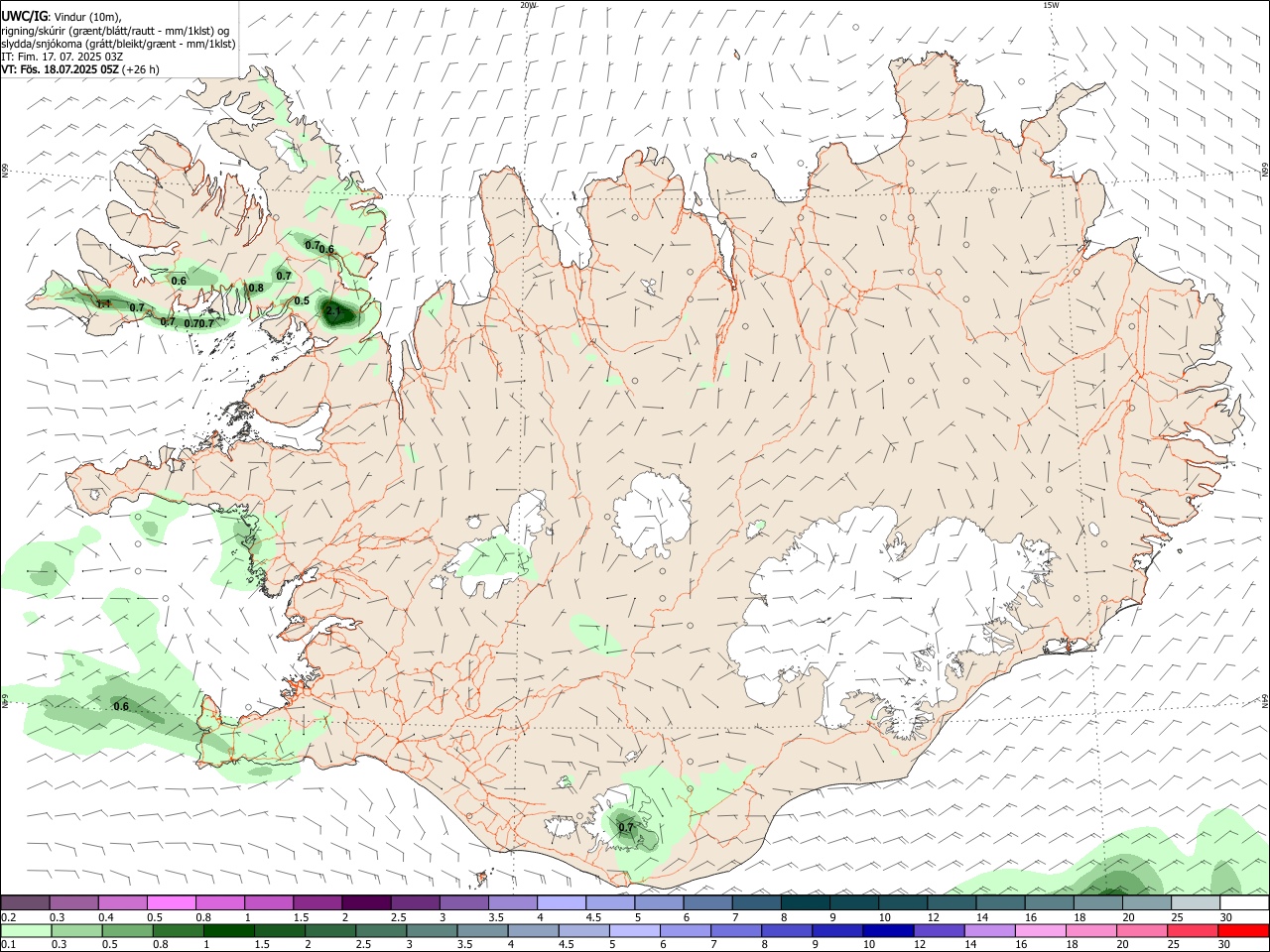Image resolution: width=1270 pixels, height=952 pixels.
Task: Click the 0.7 value on the southern glacier
Action: coord(625,826)
